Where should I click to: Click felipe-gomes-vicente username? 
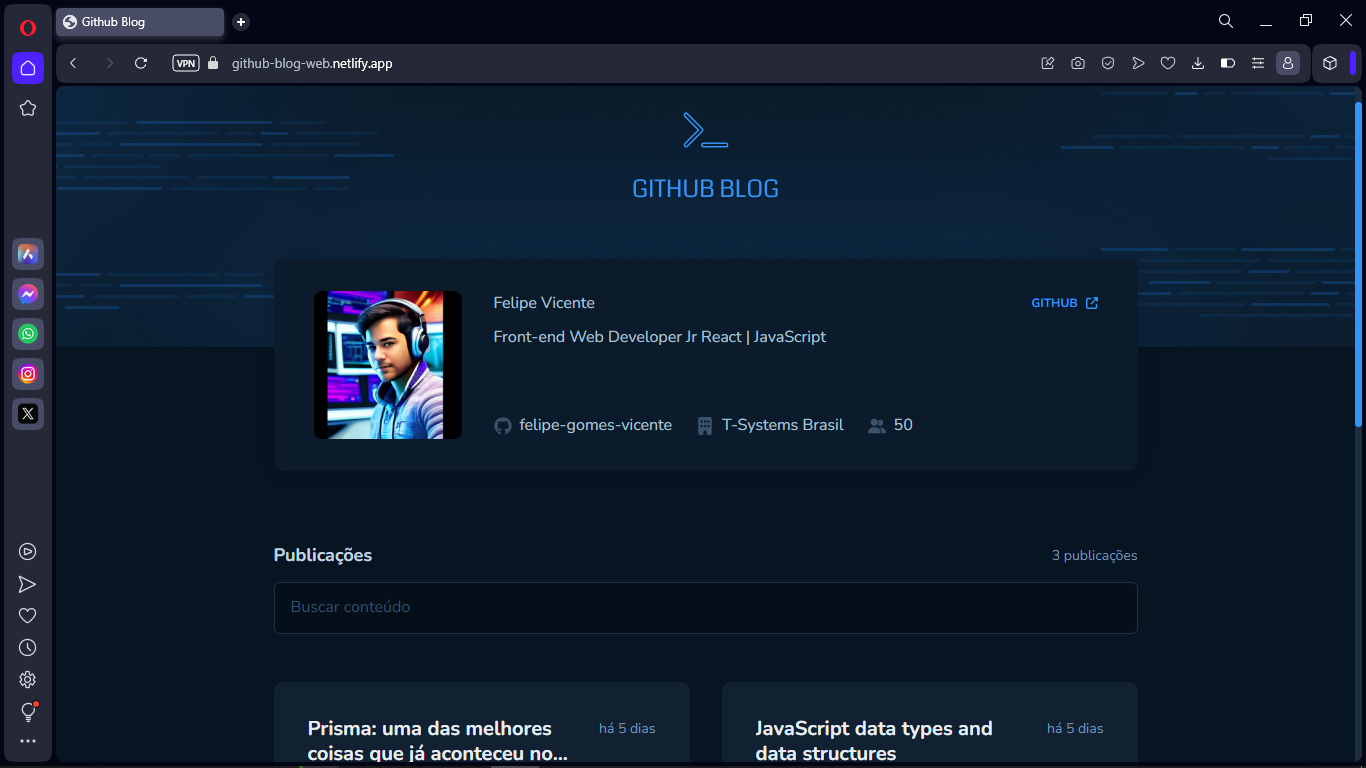pos(595,425)
